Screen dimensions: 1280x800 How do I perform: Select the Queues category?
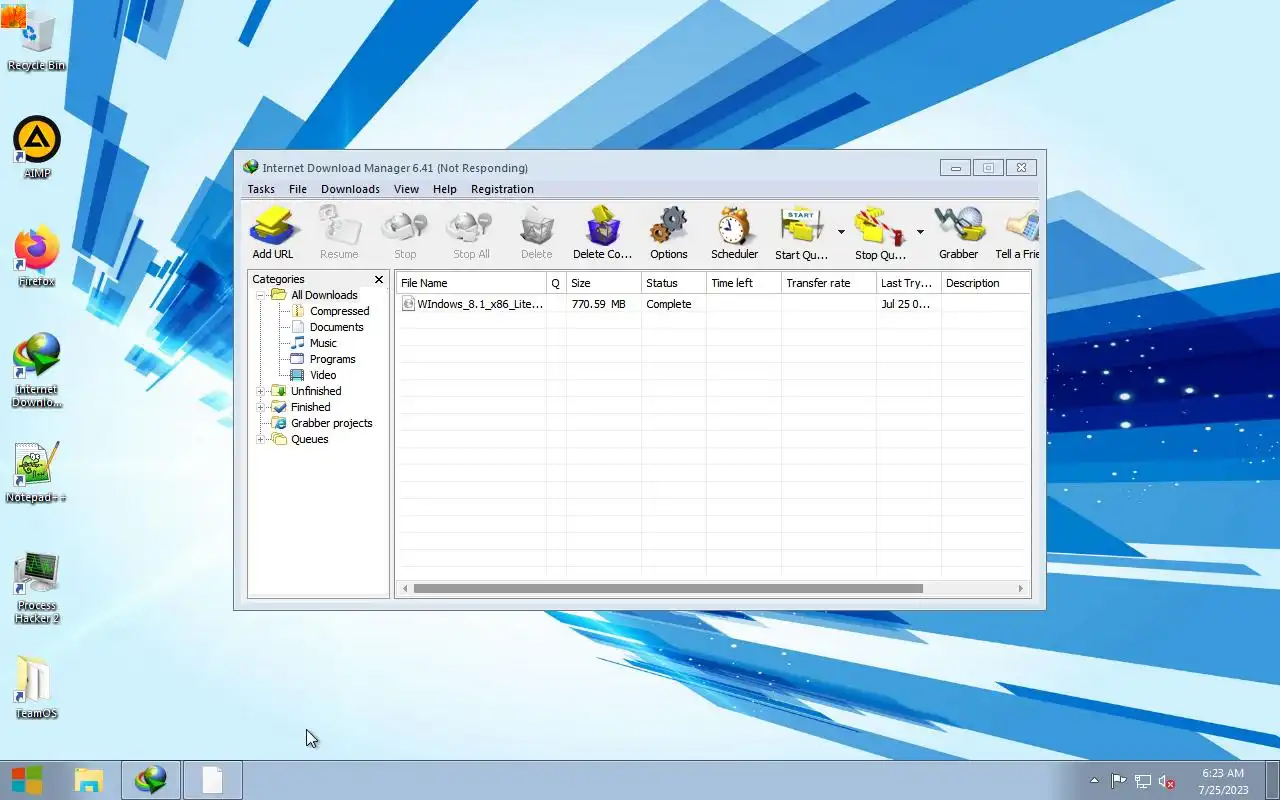pos(309,439)
